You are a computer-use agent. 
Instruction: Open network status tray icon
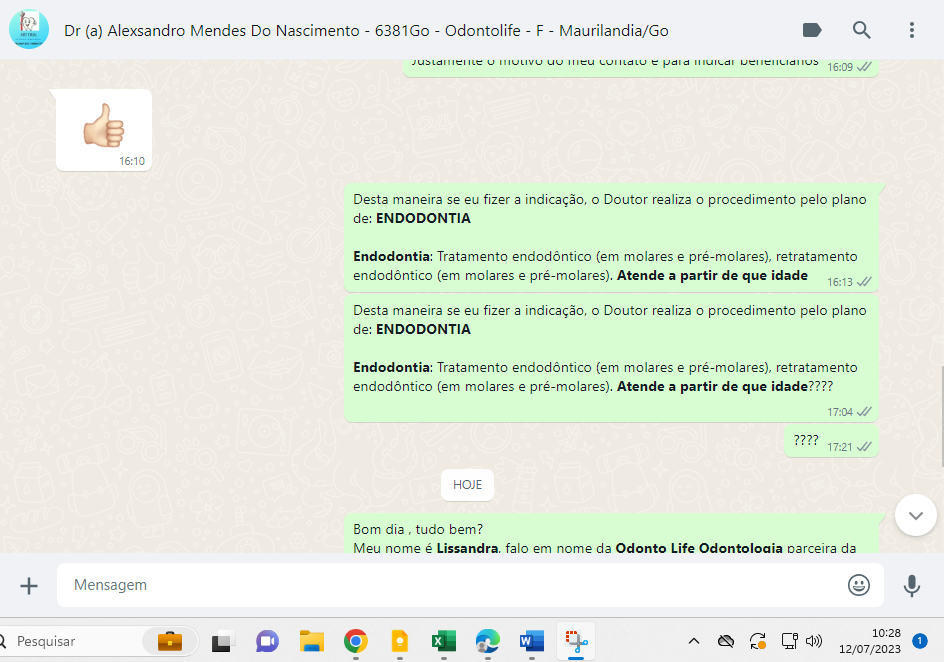[x=789, y=642]
